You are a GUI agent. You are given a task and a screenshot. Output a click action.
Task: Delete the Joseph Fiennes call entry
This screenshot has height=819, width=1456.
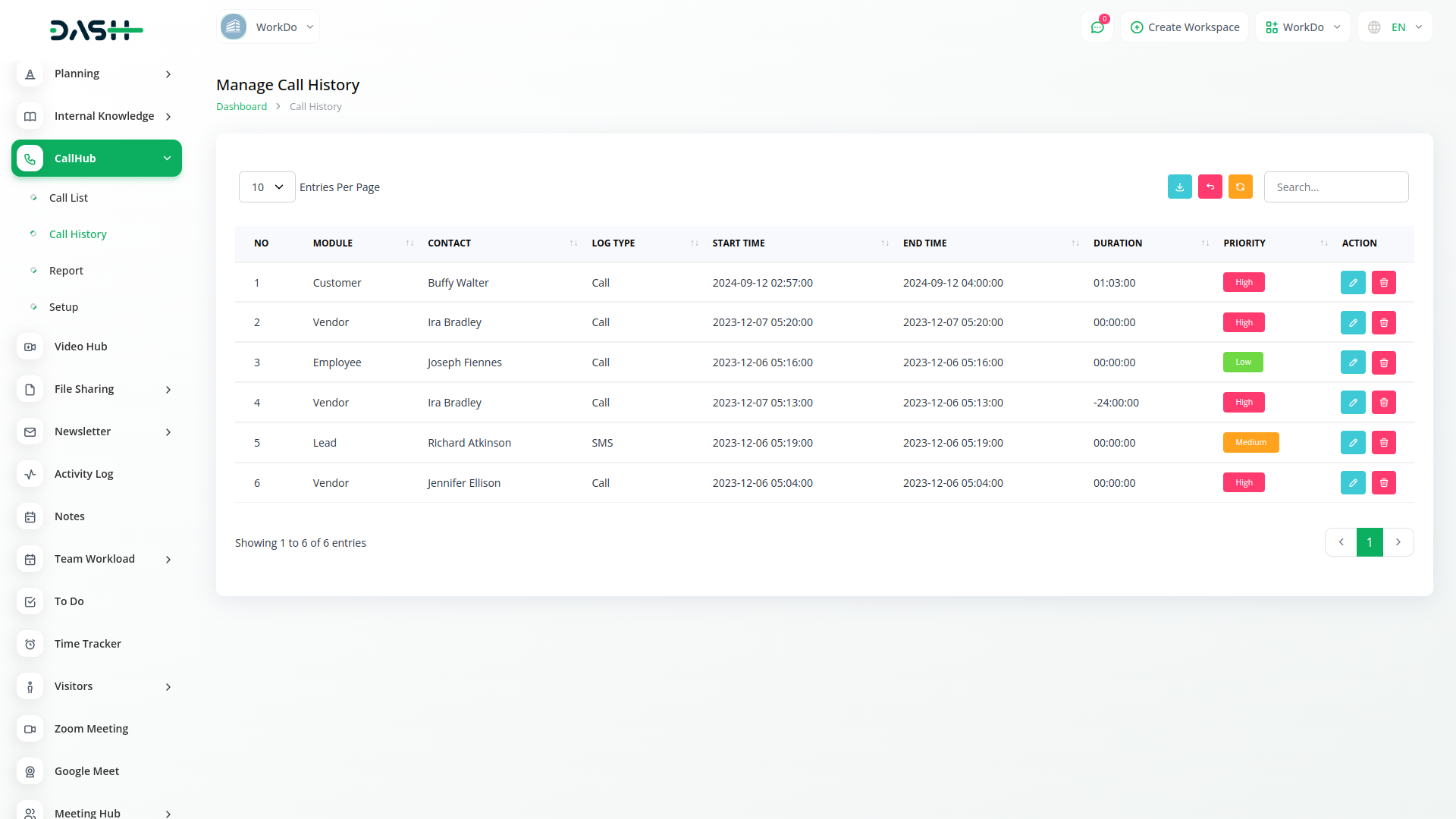point(1383,362)
